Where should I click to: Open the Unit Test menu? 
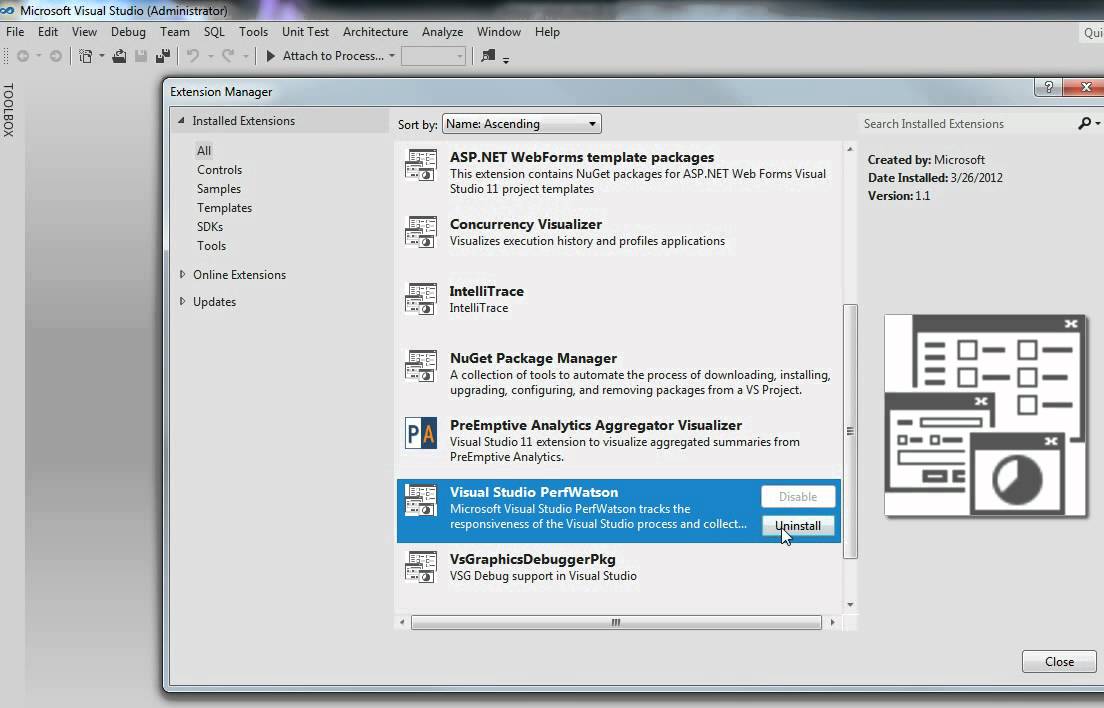306,32
